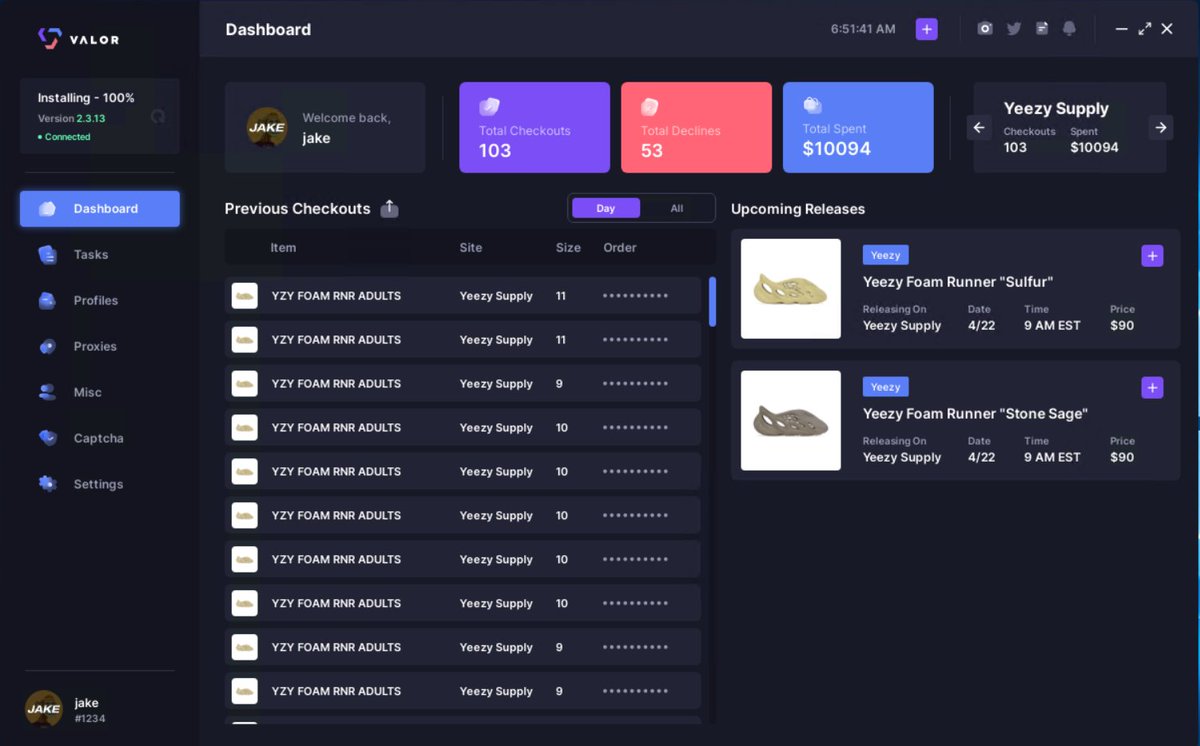Click the #1234 user tag
This screenshot has width=1200, height=746.
90,719
